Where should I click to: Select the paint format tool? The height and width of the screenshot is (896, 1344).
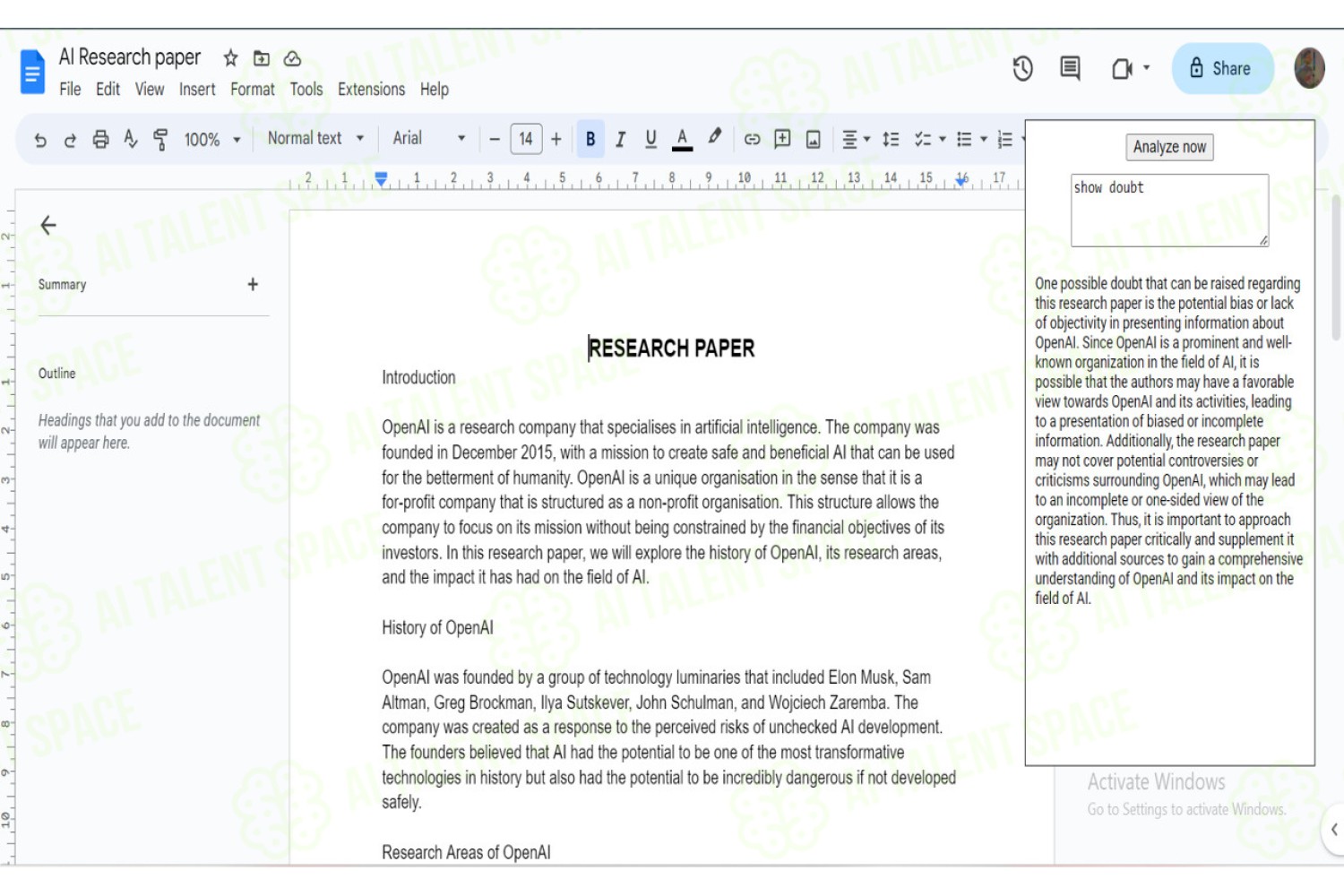click(160, 139)
